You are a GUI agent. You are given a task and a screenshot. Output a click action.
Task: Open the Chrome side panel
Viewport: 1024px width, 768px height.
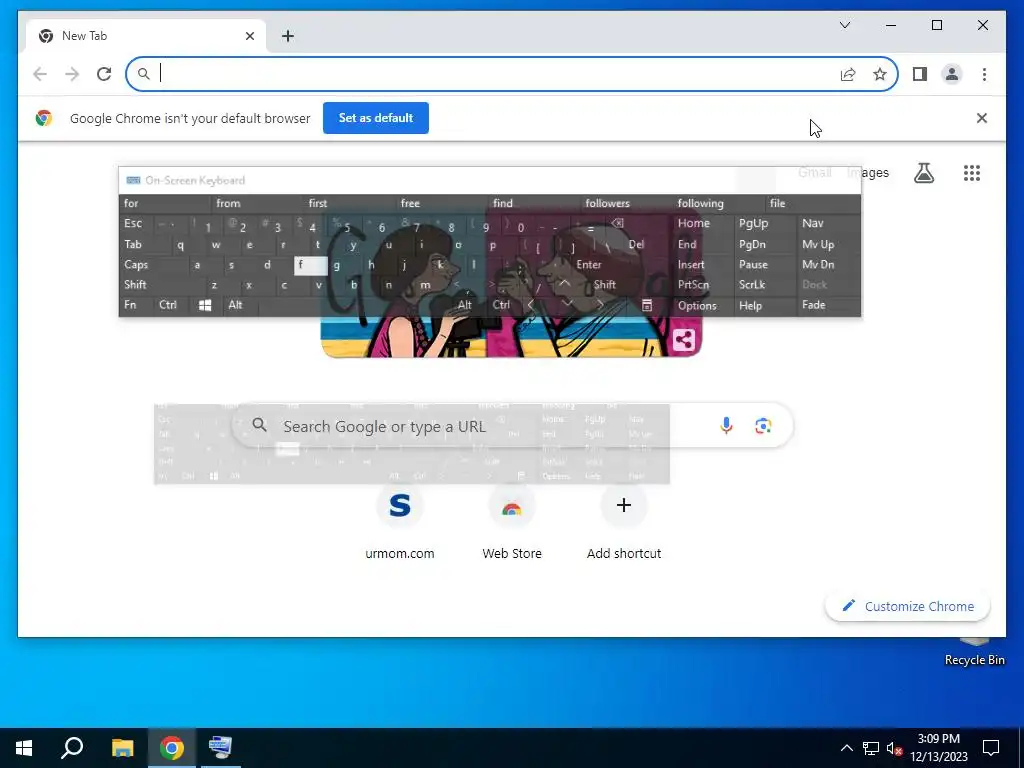[x=920, y=74]
